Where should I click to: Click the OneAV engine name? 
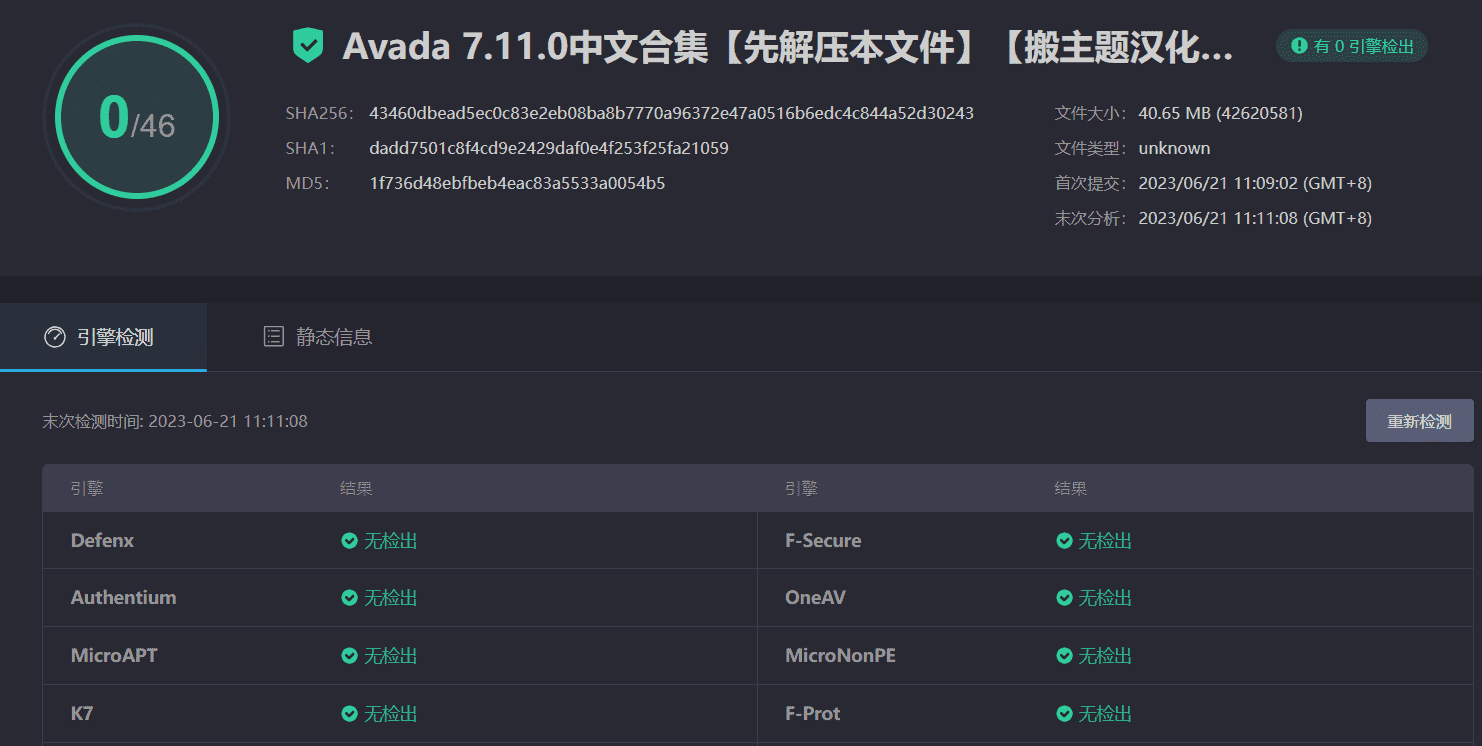click(x=816, y=598)
